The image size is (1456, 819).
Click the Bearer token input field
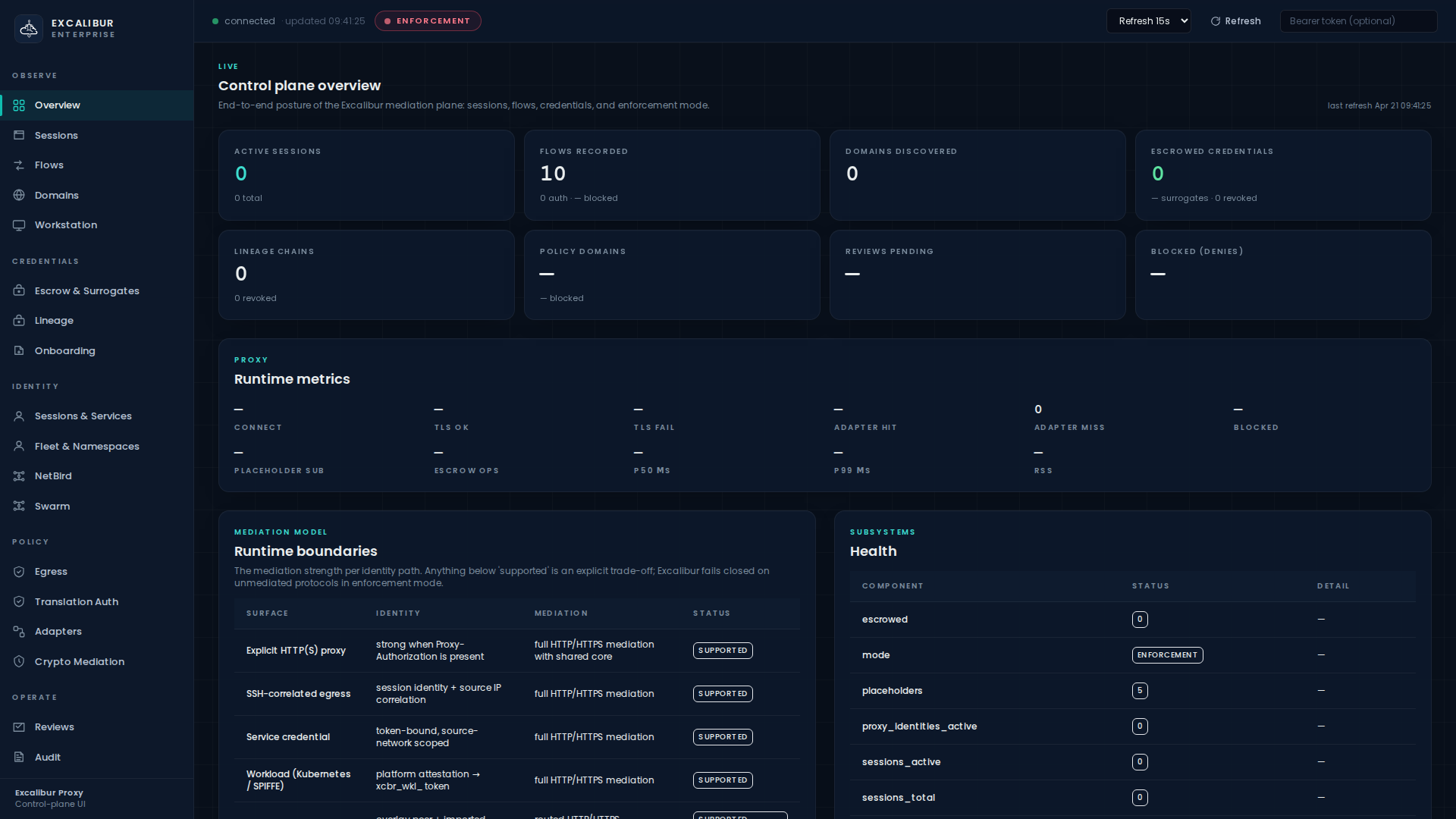[1358, 20]
